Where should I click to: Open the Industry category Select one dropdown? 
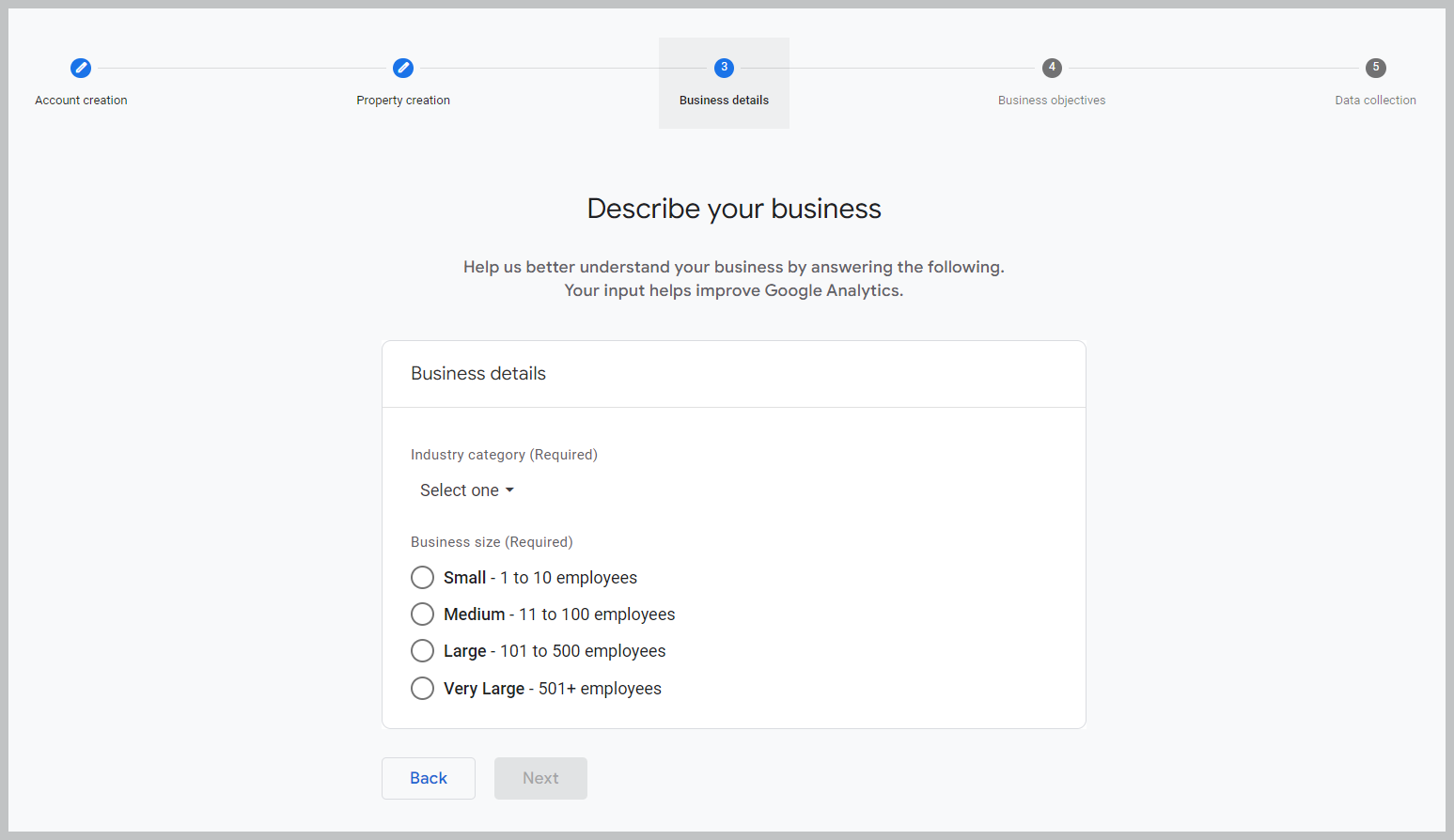click(467, 490)
